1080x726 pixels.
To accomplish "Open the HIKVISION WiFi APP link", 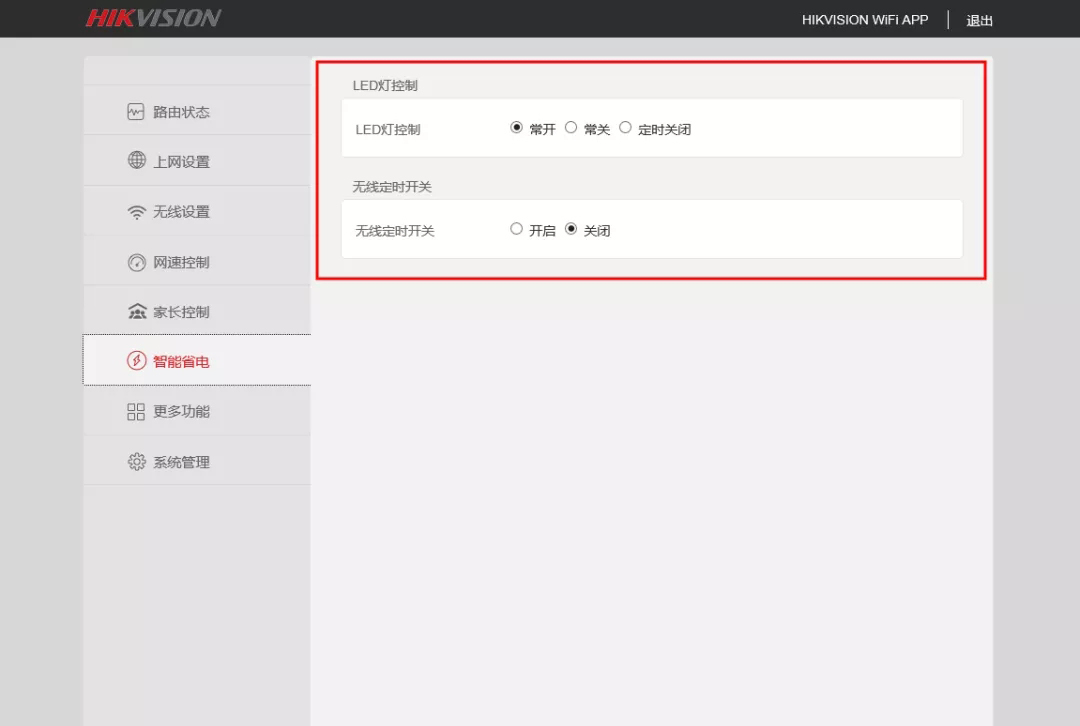I will point(865,20).
